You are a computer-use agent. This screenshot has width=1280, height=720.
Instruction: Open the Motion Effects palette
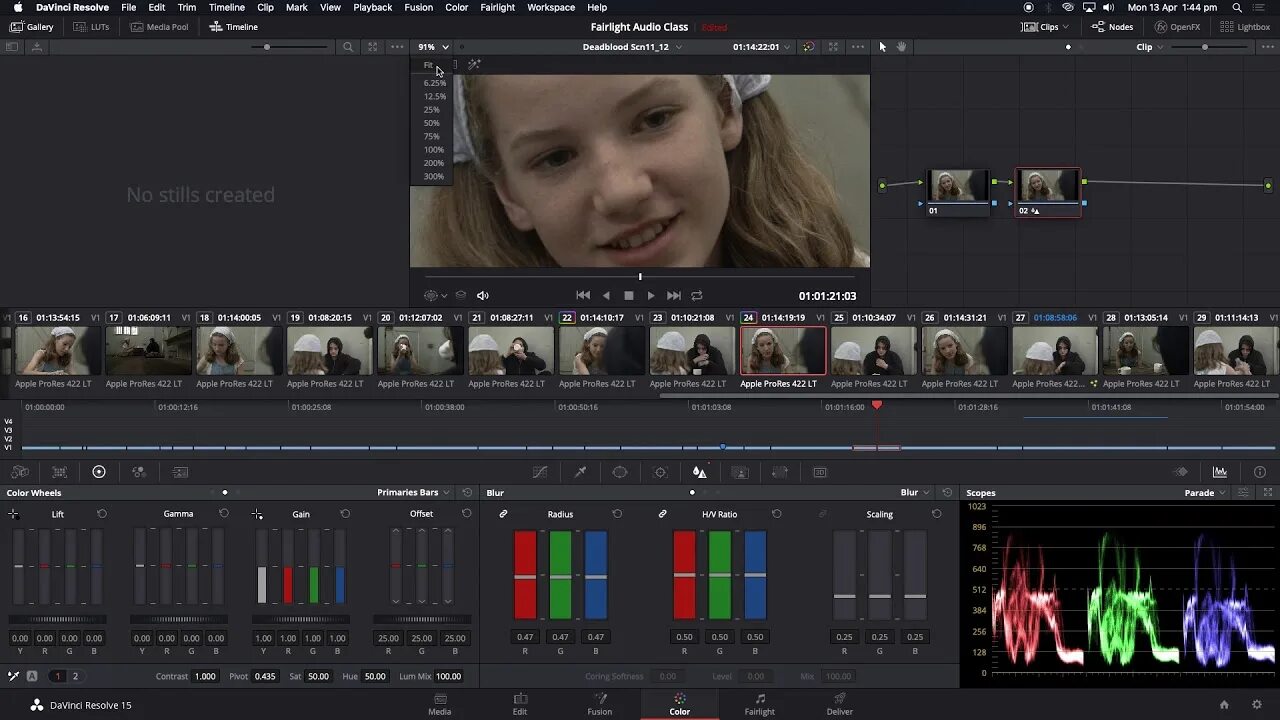click(x=180, y=472)
